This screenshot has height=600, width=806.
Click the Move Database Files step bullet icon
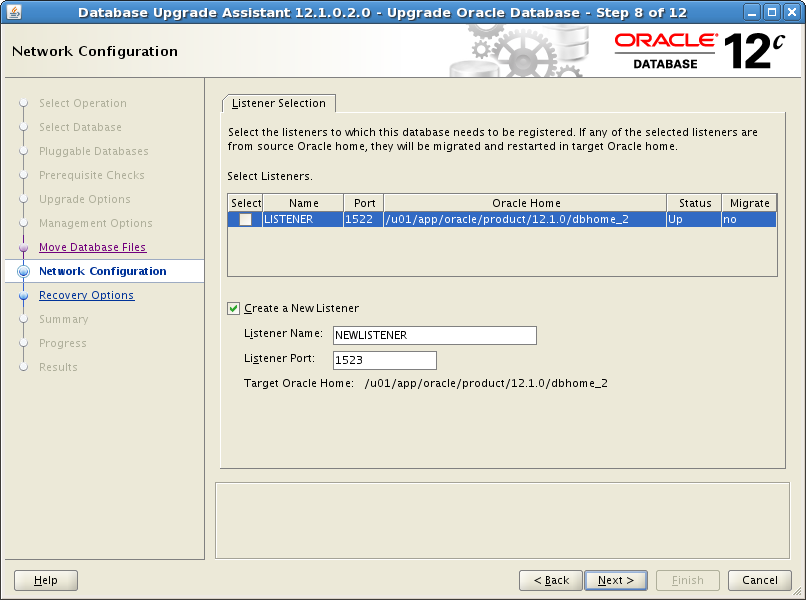tap(23, 248)
